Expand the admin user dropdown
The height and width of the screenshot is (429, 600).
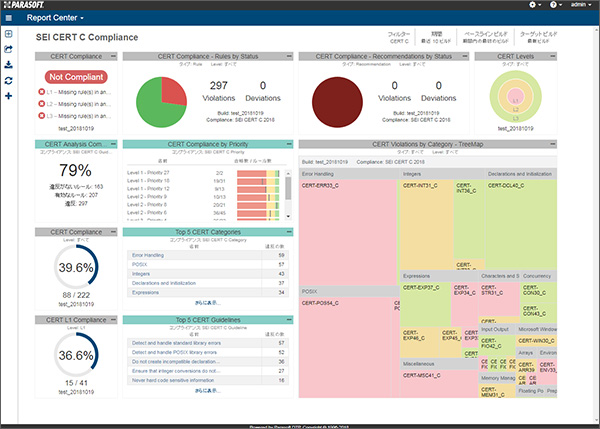click(x=581, y=5)
